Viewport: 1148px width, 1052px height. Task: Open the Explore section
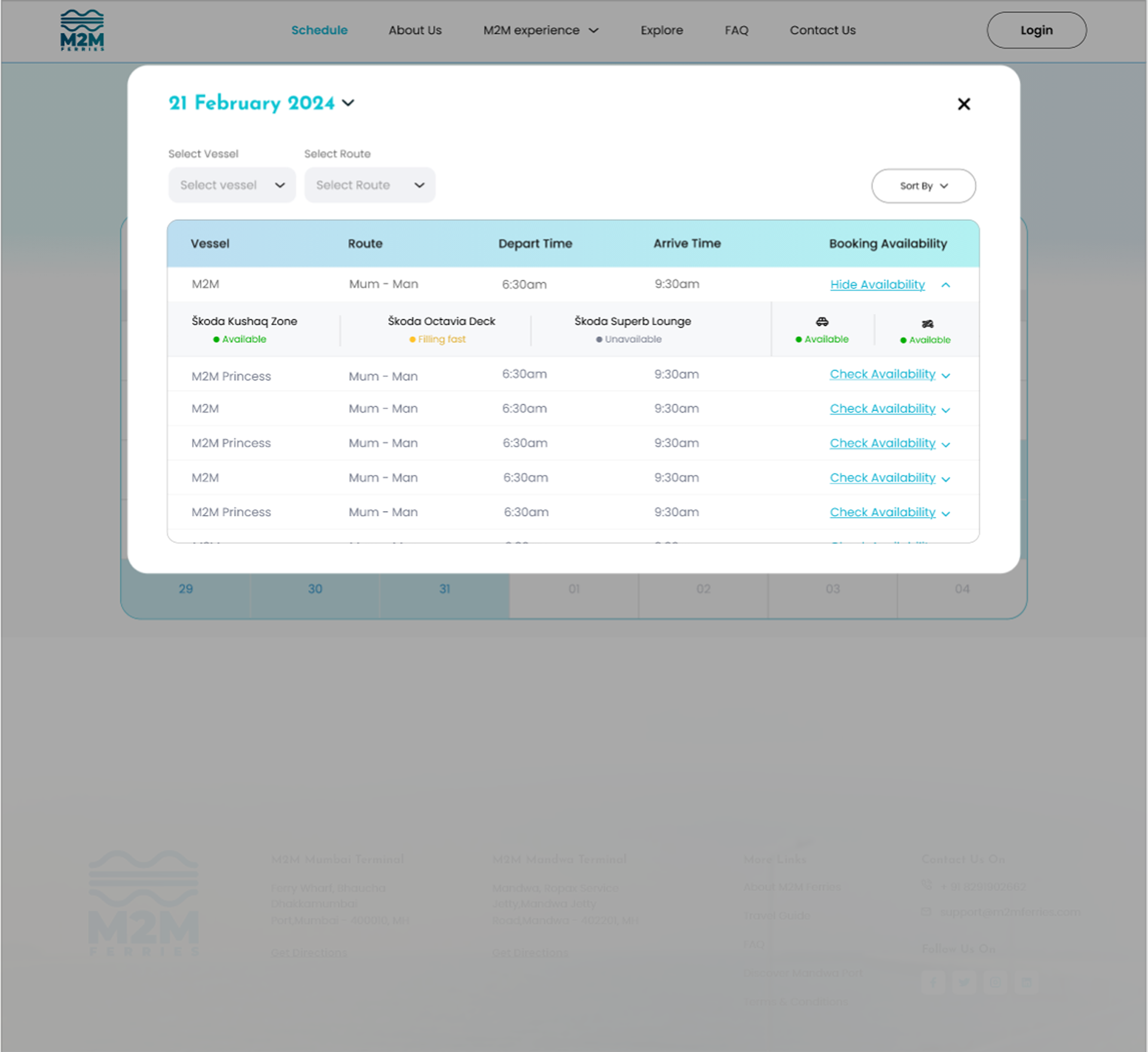[x=662, y=30]
